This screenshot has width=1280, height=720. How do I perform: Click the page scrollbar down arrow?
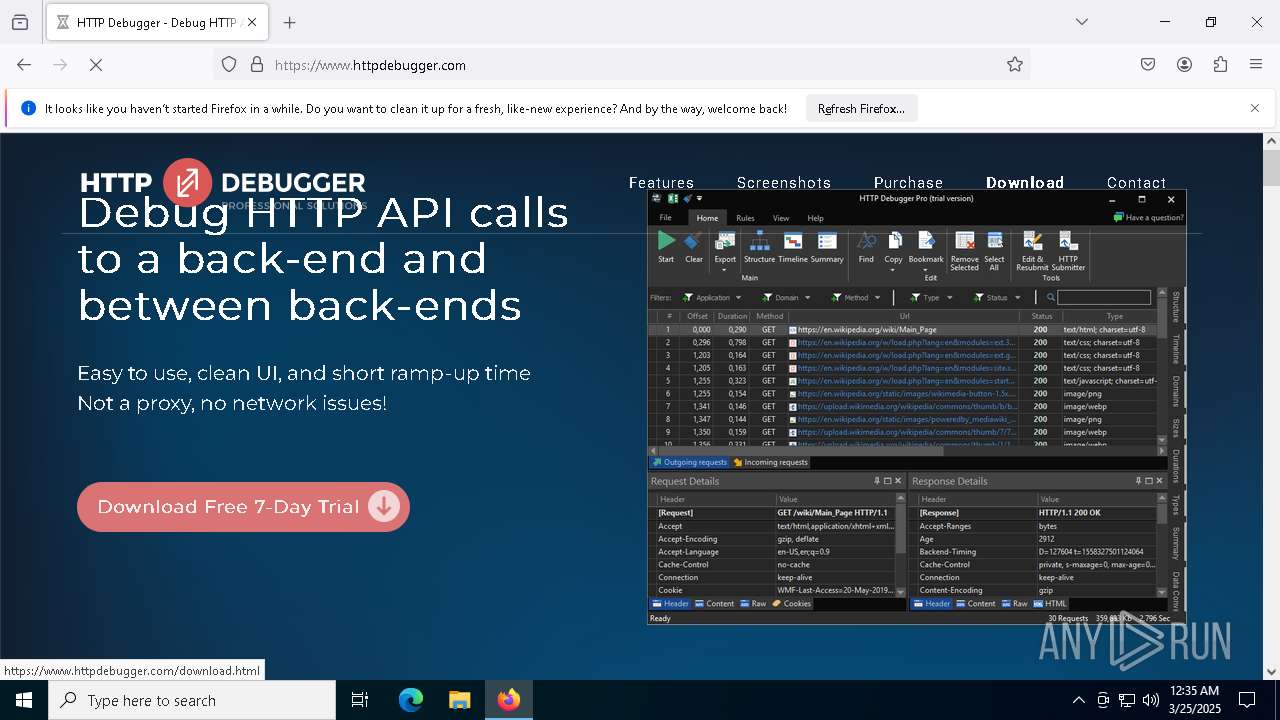click(x=1271, y=672)
